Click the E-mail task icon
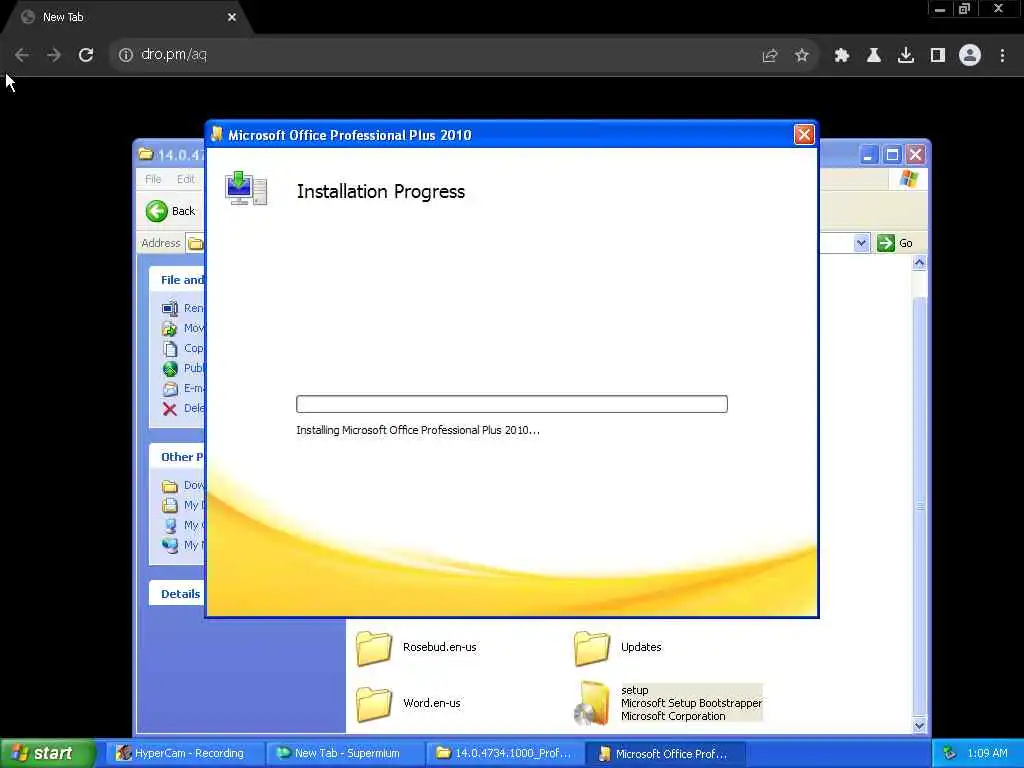This screenshot has width=1024, height=768. pos(170,389)
